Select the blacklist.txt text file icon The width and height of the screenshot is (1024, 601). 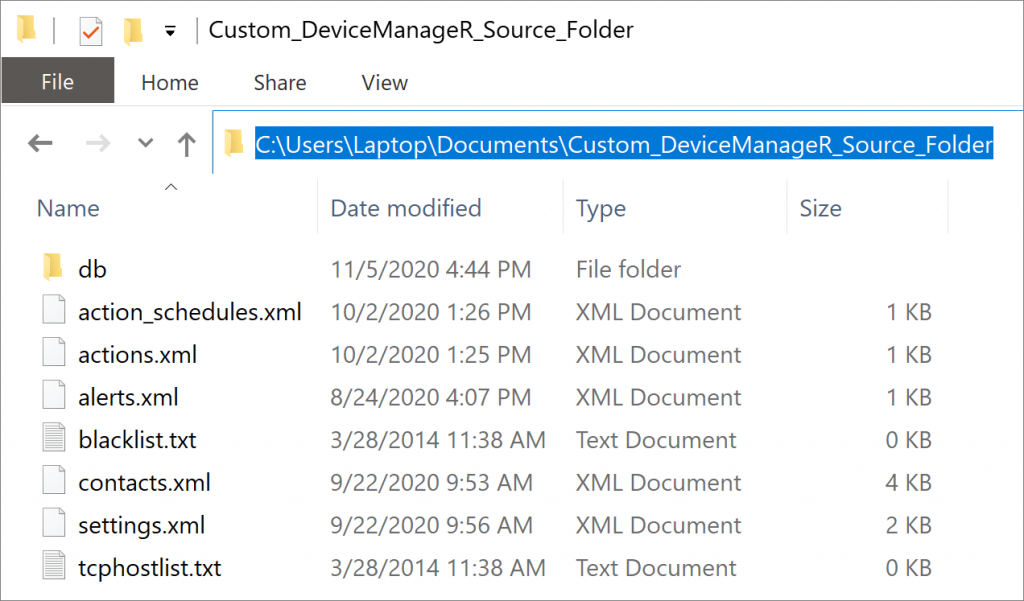pos(54,440)
